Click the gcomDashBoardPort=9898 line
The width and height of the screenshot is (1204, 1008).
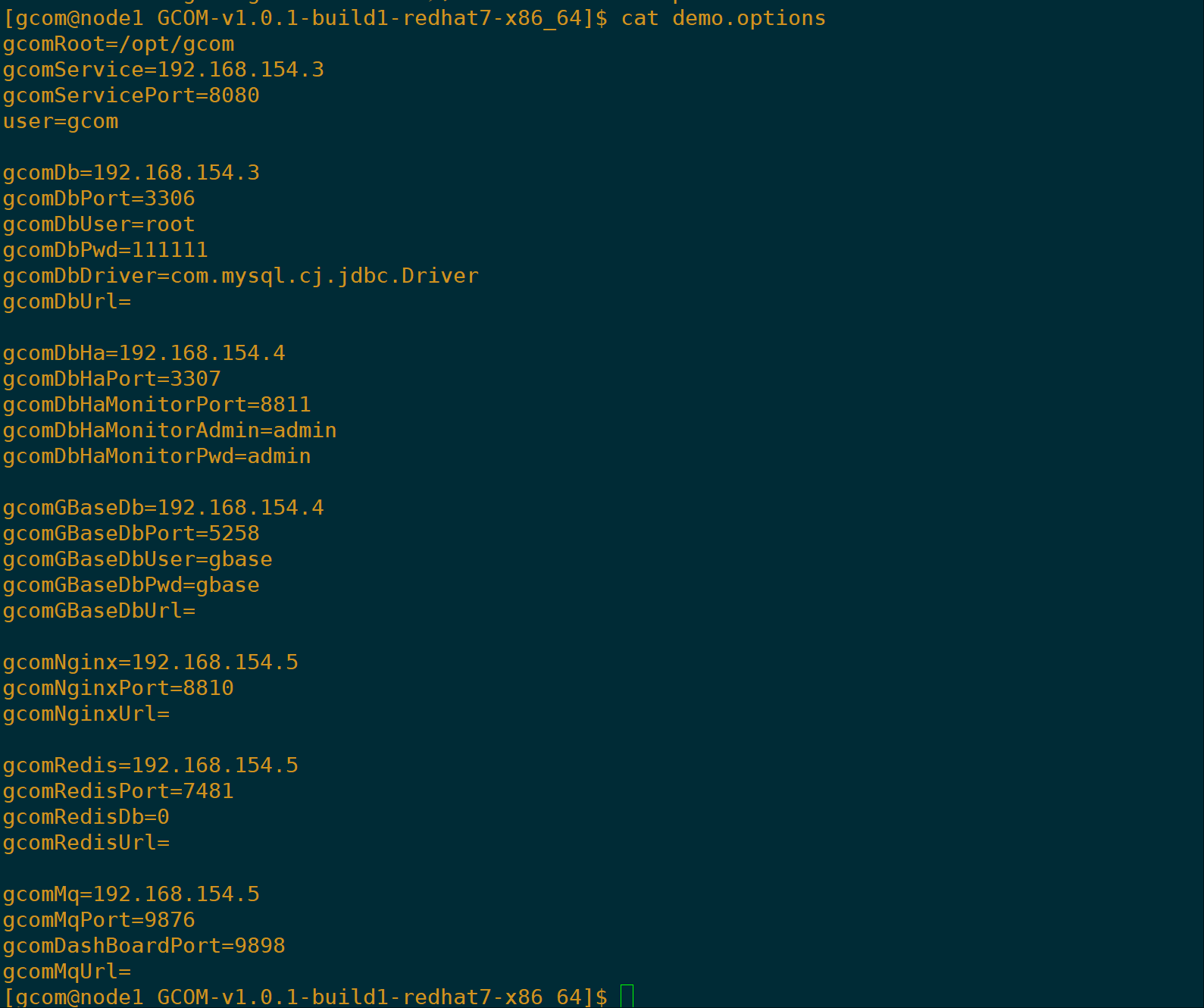144,946
